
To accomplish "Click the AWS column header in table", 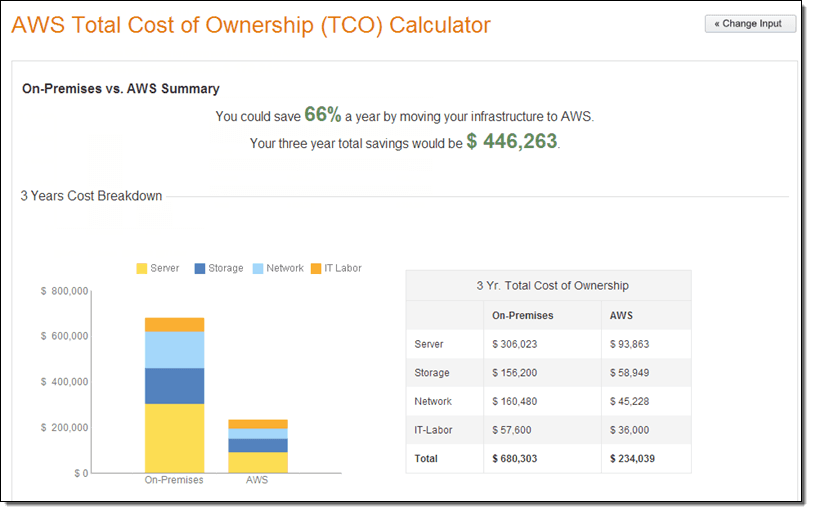I will 621,315.
